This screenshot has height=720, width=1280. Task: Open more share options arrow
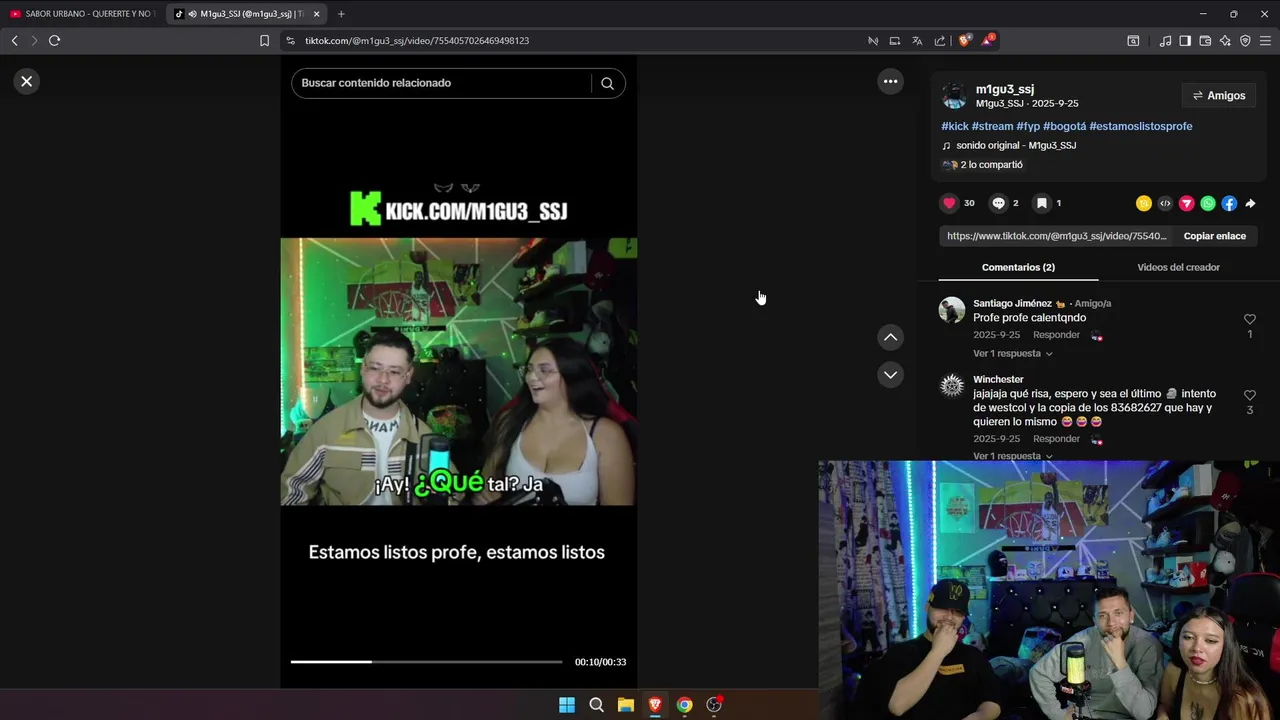1250,203
